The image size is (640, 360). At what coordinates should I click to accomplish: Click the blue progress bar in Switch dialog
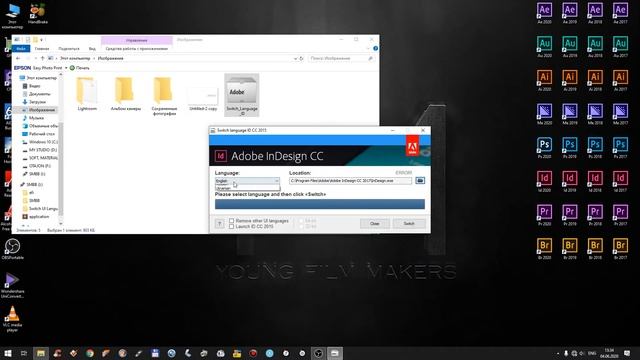click(x=320, y=204)
